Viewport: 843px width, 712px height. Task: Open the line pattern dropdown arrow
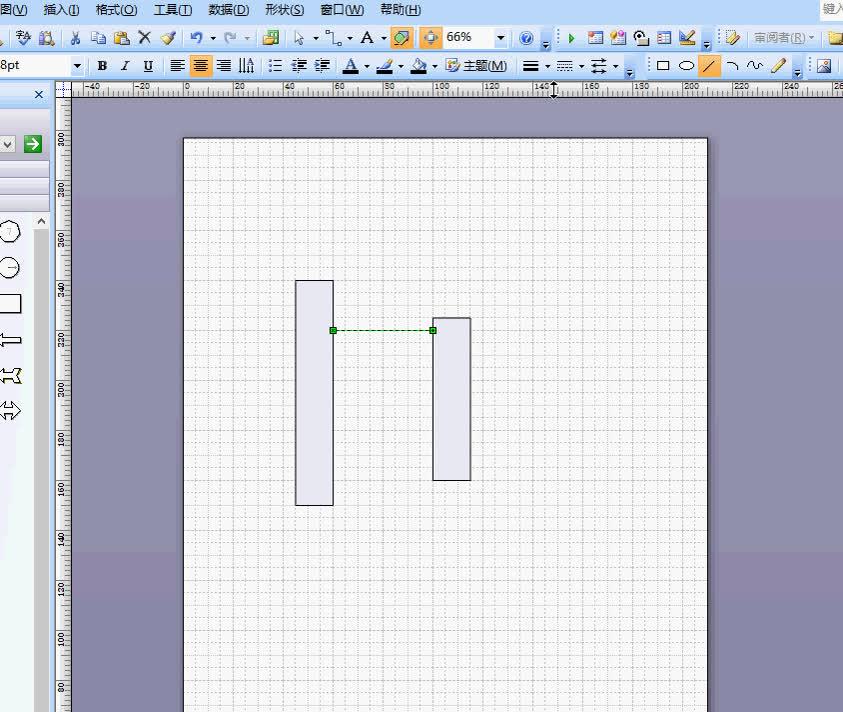coord(581,66)
